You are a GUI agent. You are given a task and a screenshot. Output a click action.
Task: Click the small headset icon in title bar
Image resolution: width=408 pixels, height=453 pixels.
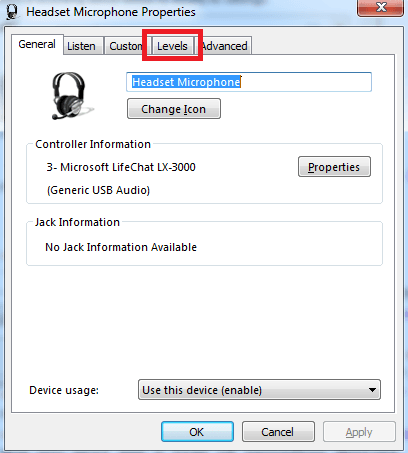tap(12, 12)
